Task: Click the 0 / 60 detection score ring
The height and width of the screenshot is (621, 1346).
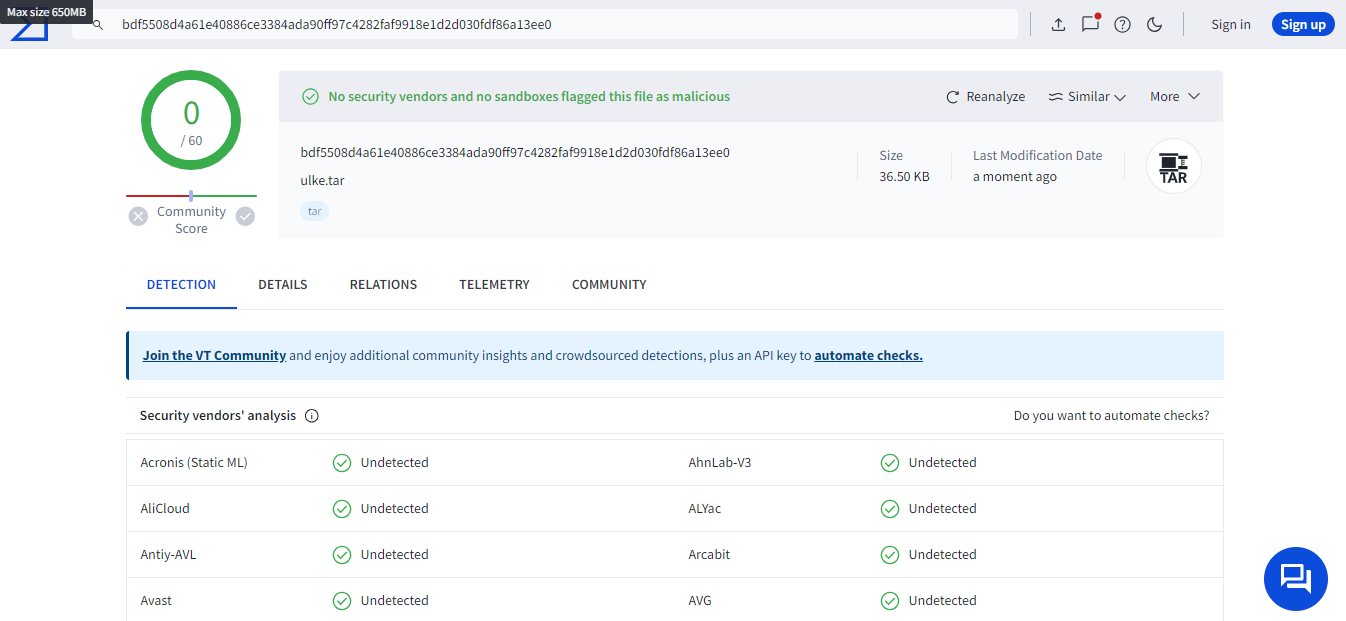Action: pos(191,120)
